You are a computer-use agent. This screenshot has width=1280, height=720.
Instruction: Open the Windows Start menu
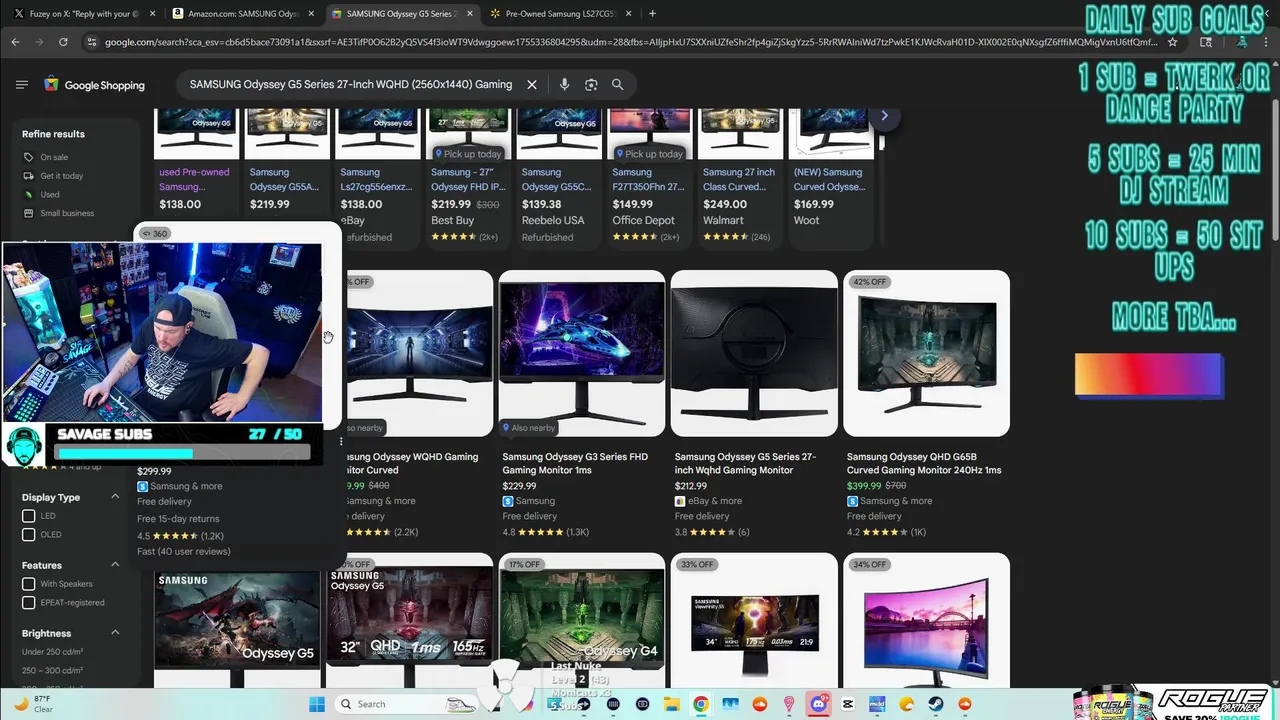coord(317,704)
